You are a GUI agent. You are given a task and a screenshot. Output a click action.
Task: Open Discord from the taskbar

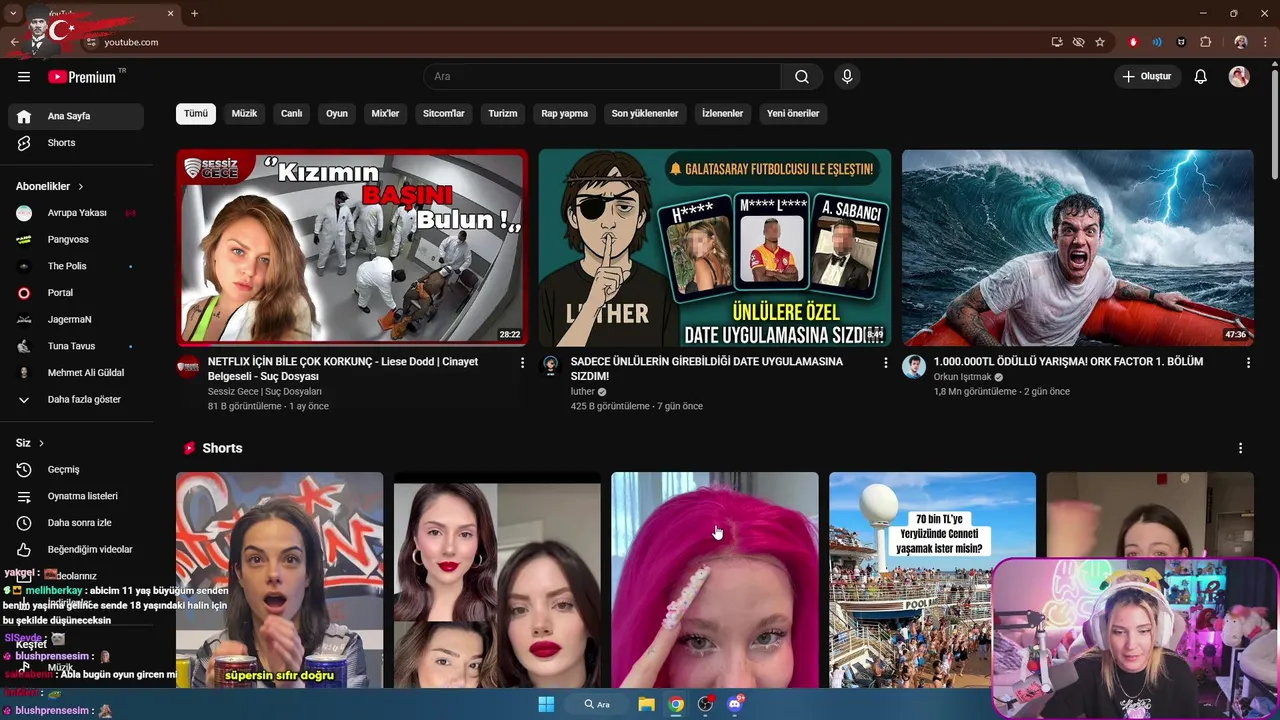tap(735, 704)
